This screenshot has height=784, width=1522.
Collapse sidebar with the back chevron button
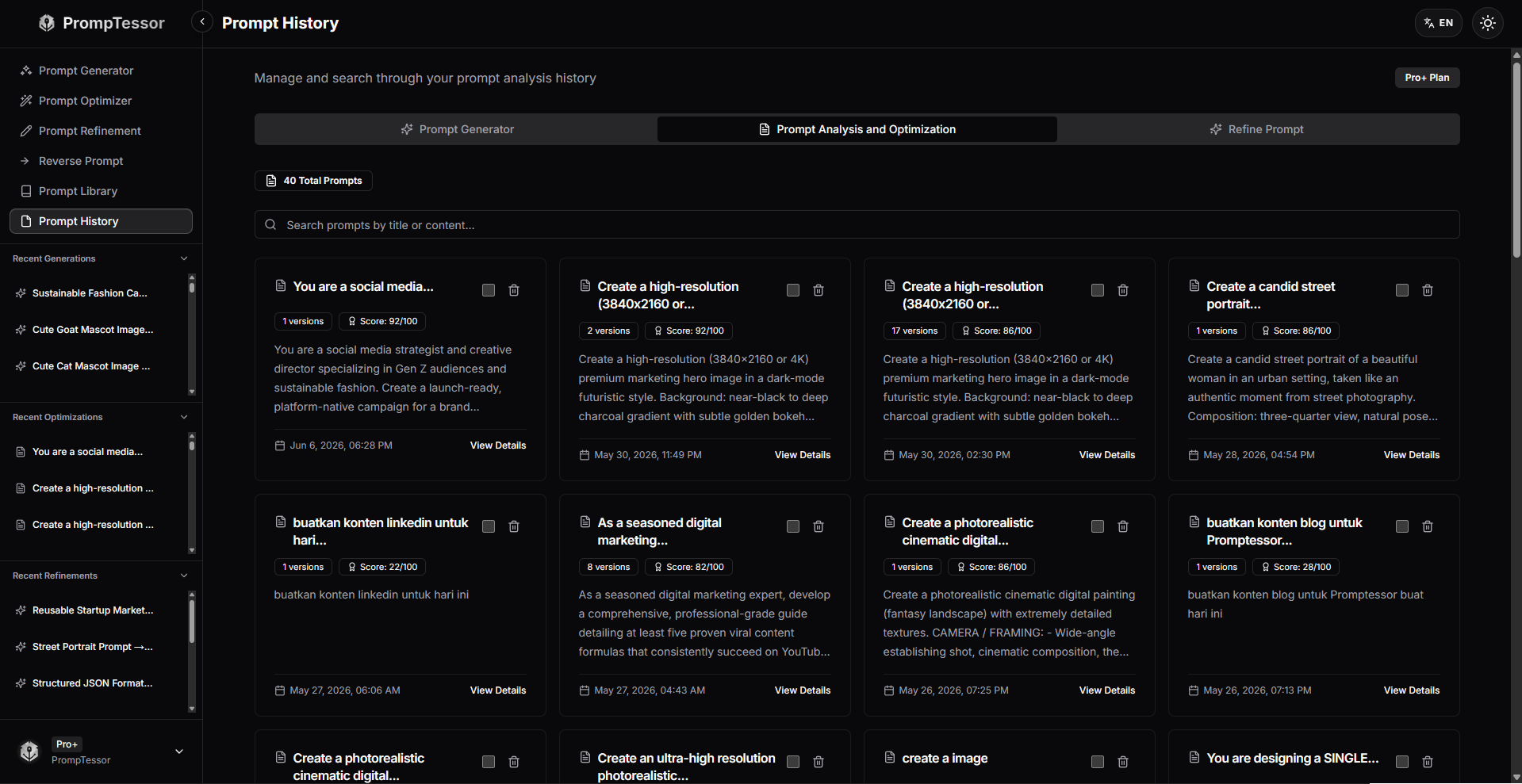tap(202, 22)
